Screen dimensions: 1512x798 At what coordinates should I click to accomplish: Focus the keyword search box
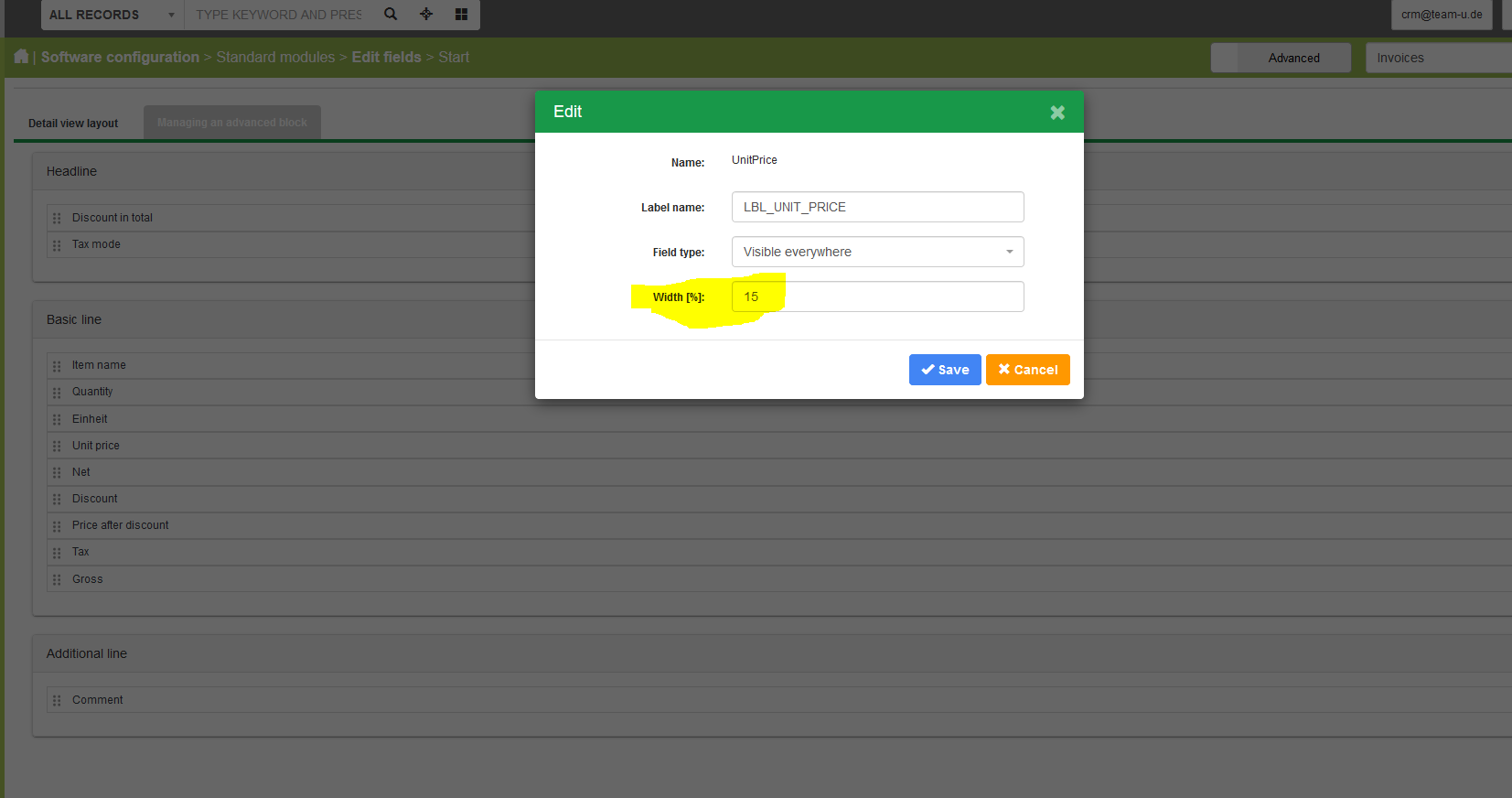click(279, 15)
